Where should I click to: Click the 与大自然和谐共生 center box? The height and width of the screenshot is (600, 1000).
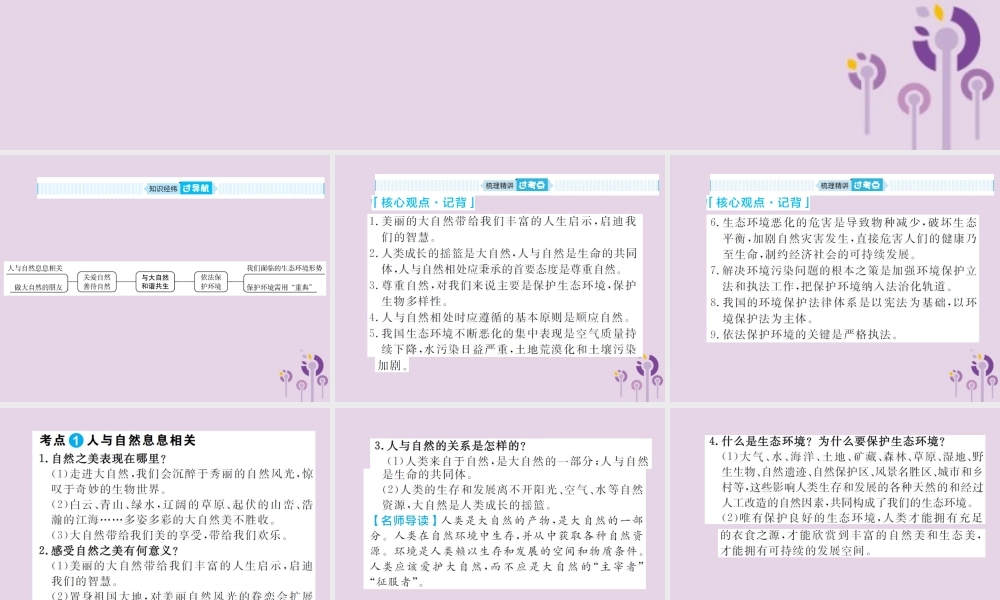pyautogui.click(x=155, y=282)
